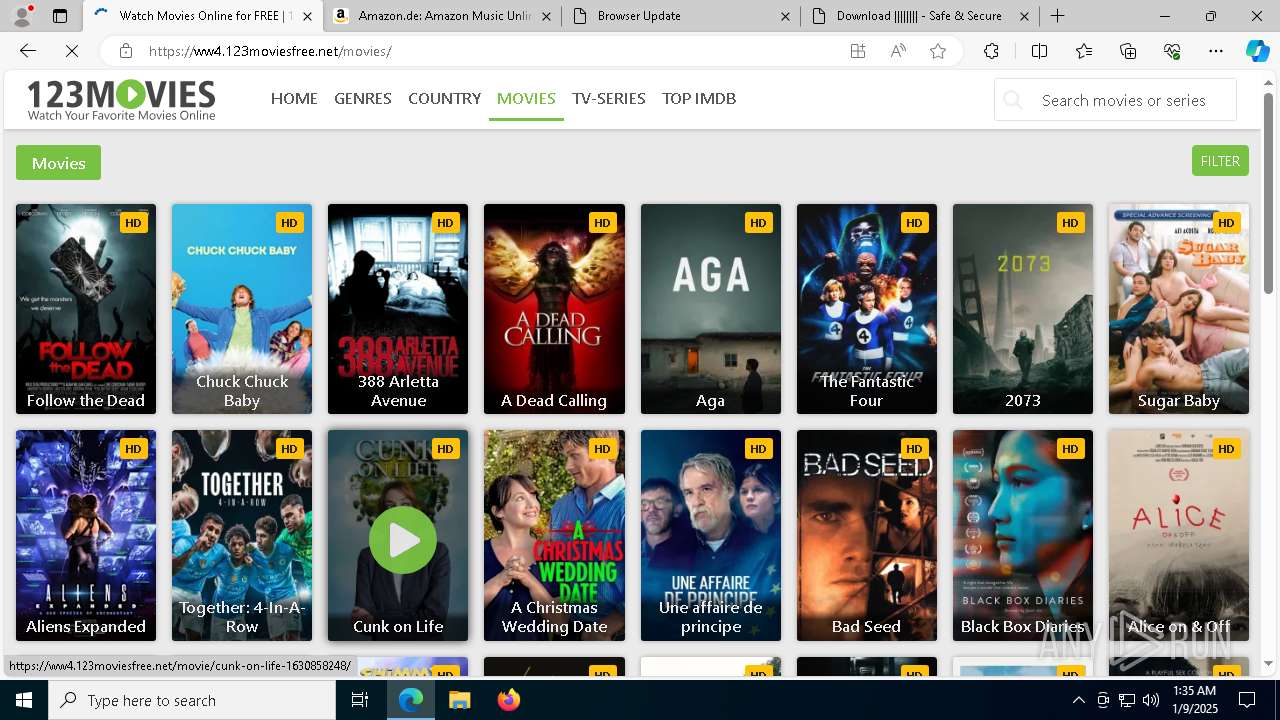1280x720 pixels.
Task: Go to TV-SERIES section
Action: (x=609, y=98)
